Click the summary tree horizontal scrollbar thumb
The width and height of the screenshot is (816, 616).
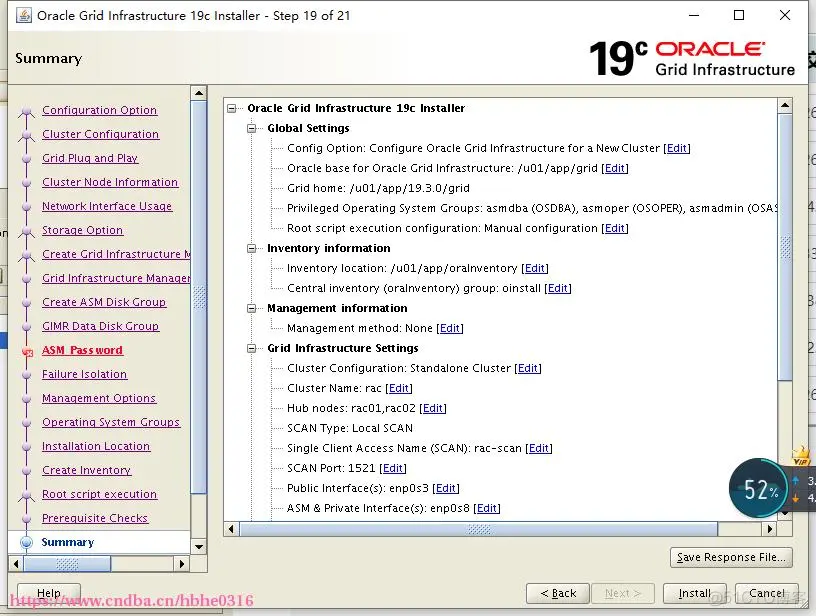478,529
